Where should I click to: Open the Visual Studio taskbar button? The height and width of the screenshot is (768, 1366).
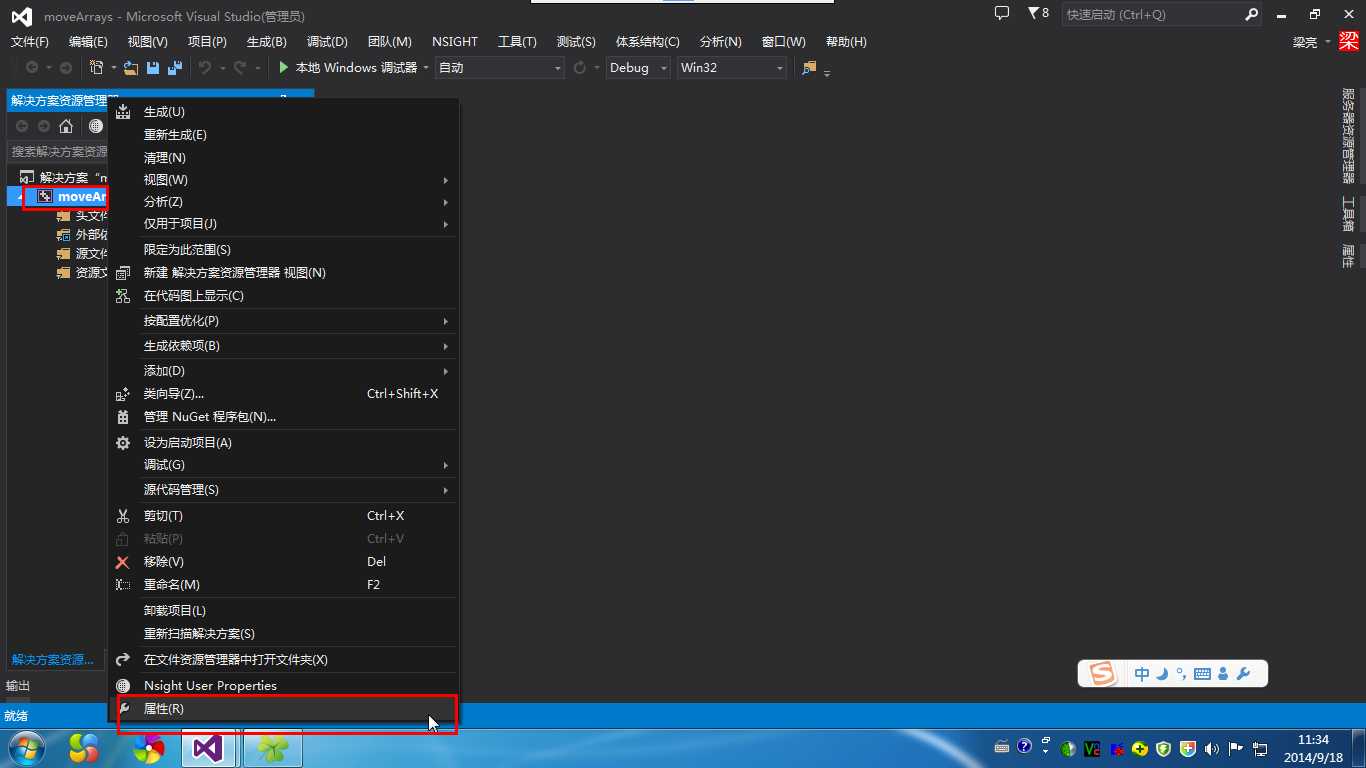tap(208, 748)
